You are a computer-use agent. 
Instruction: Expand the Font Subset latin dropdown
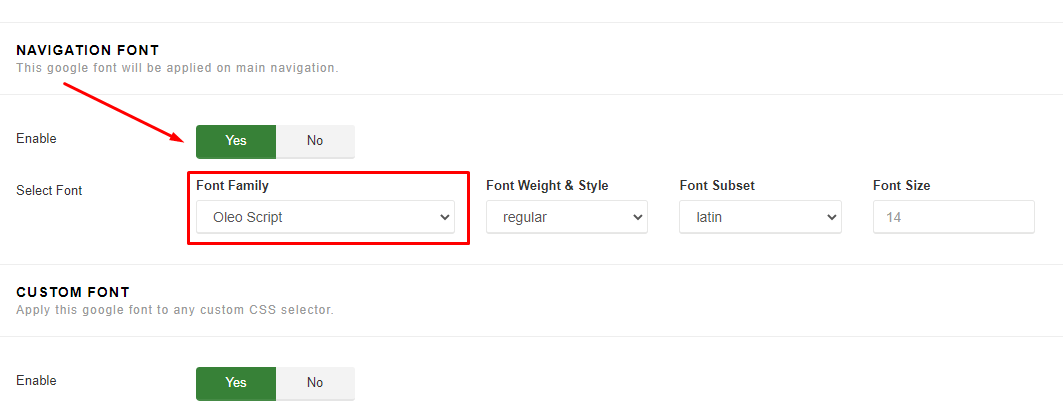[759, 217]
